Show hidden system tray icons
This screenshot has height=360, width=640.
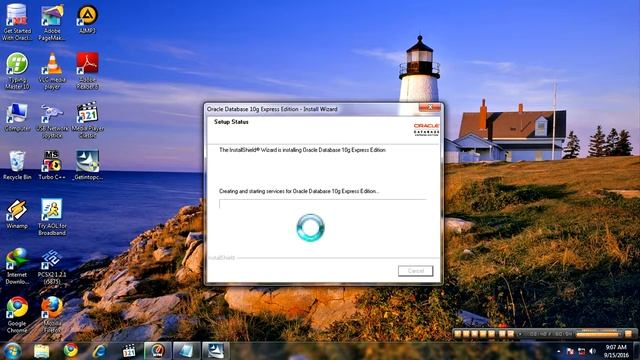pos(558,351)
